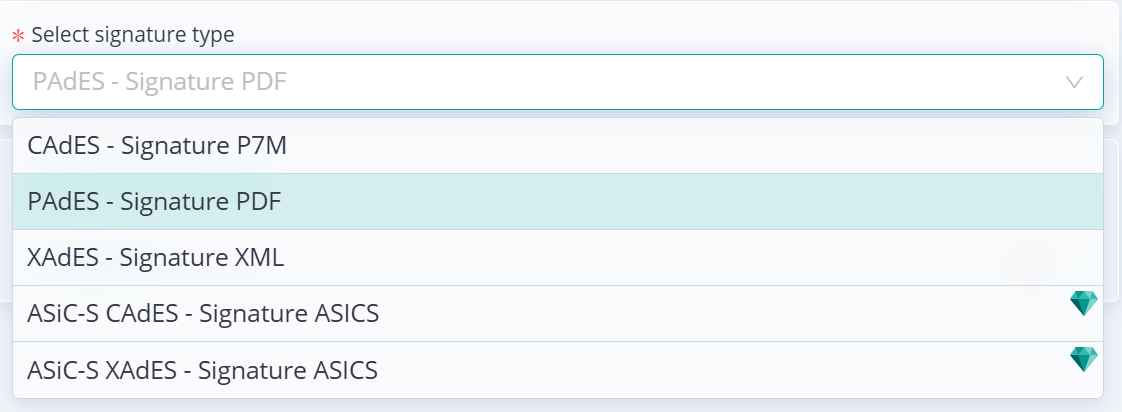This screenshot has width=1122, height=412.
Task: Select the P7M signature format row
Action: tap(557, 146)
